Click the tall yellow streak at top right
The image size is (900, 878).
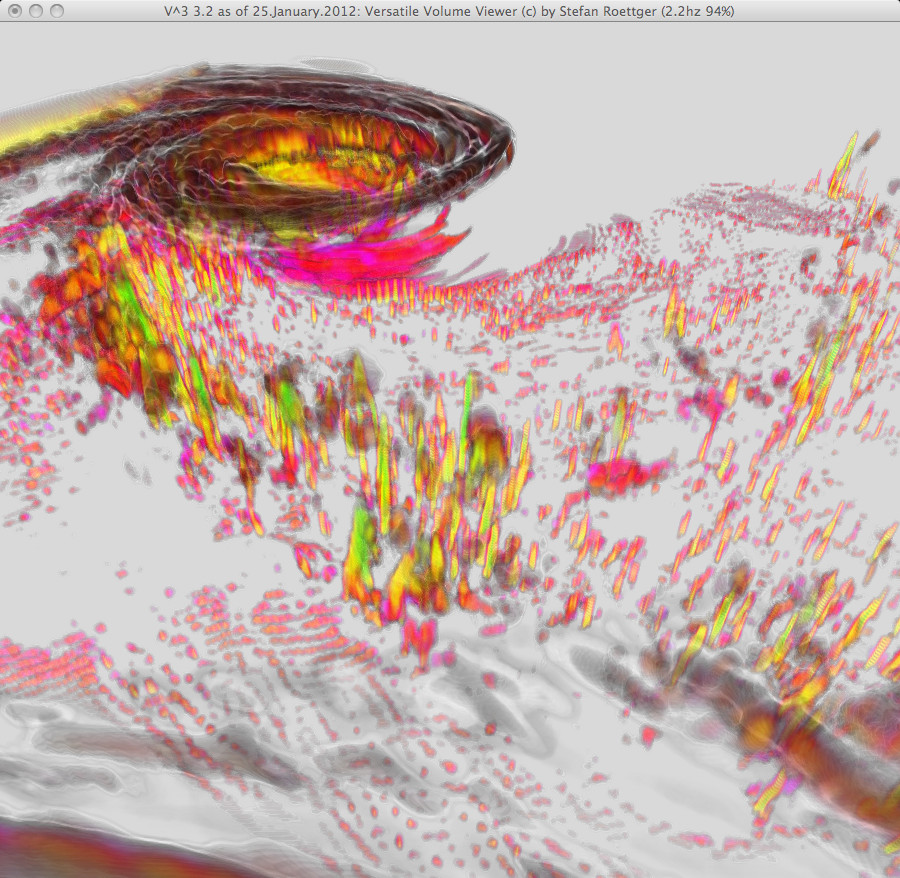pos(845,160)
